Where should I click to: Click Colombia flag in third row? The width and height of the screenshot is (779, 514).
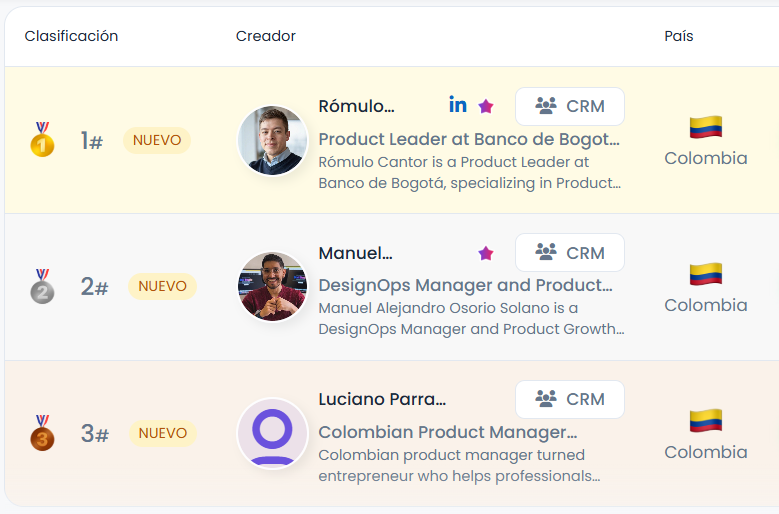706,421
